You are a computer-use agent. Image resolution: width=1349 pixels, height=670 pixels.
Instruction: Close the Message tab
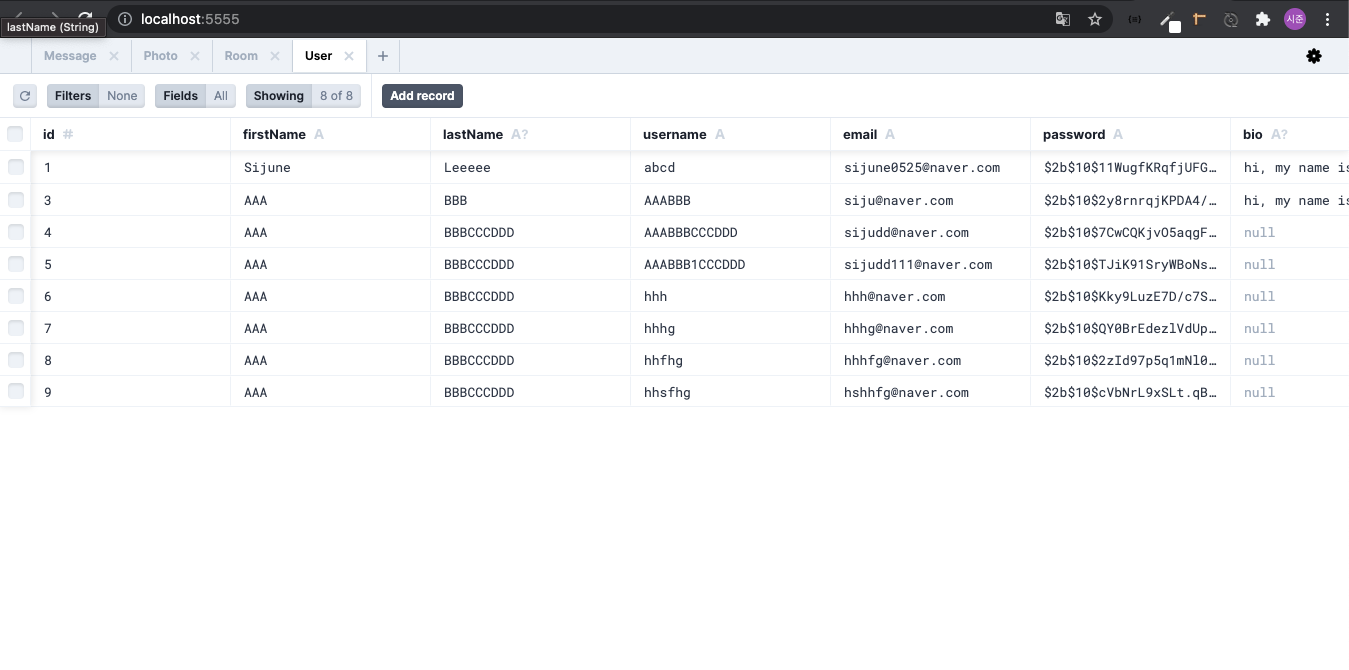[x=114, y=56]
